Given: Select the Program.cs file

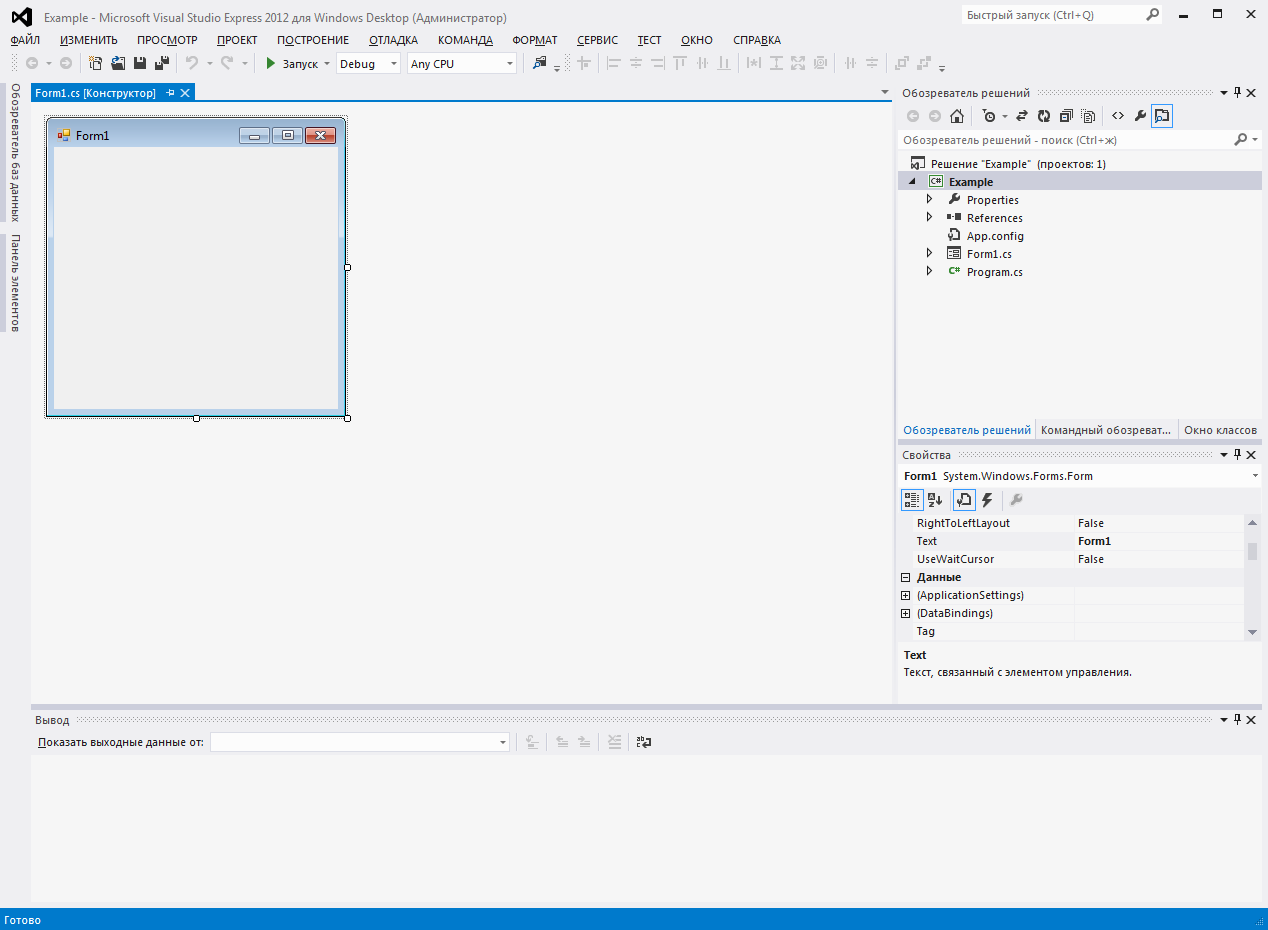Looking at the screenshot, I should coord(994,272).
